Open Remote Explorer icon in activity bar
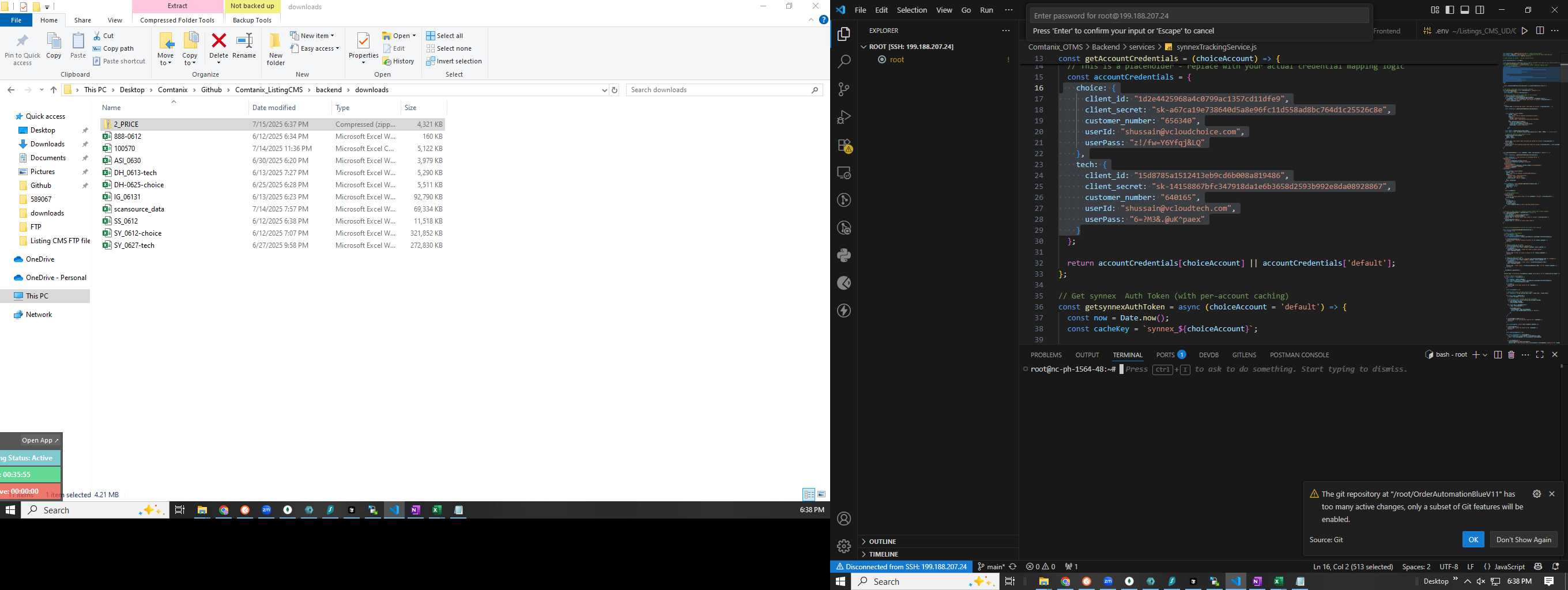1568x590 pixels. [845, 173]
